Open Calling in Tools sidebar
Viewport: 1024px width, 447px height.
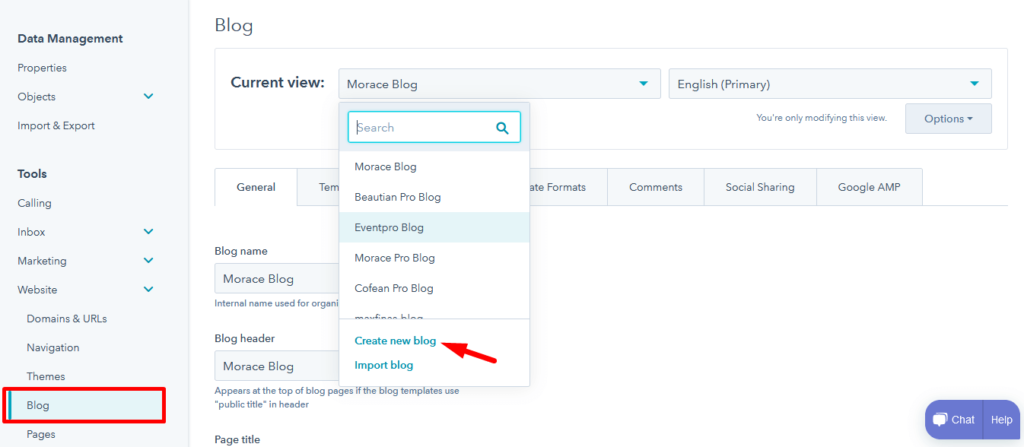[x=34, y=203]
